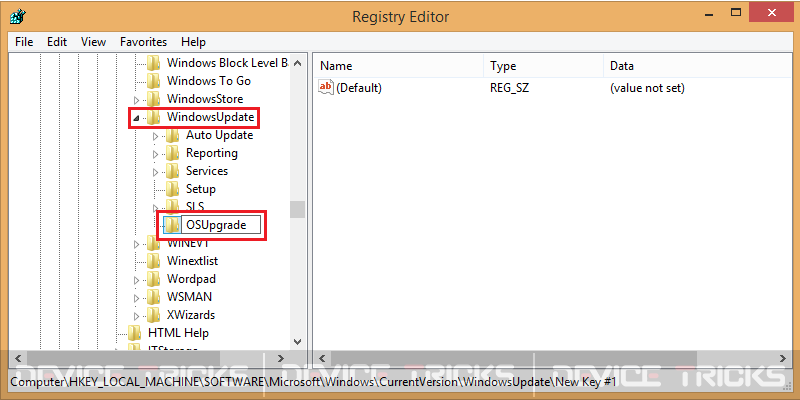Screen dimensions: 800x400
Task: Select the Auto Update key label
Action: (219, 135)
